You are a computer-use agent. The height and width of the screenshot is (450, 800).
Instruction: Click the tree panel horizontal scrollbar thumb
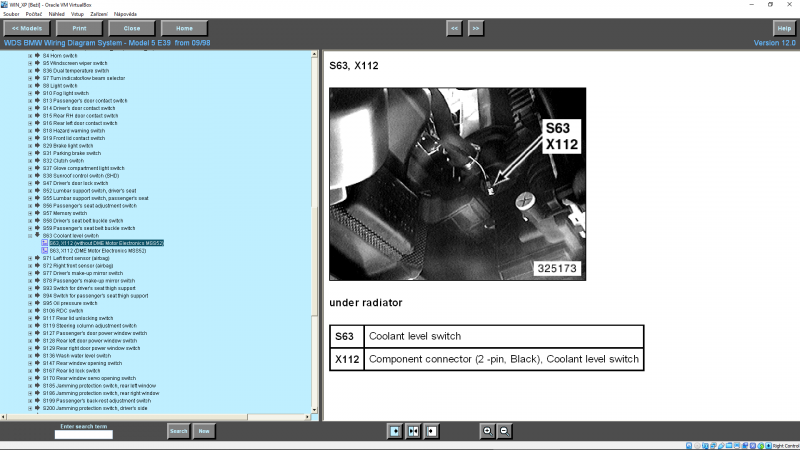tap(127, 417)
